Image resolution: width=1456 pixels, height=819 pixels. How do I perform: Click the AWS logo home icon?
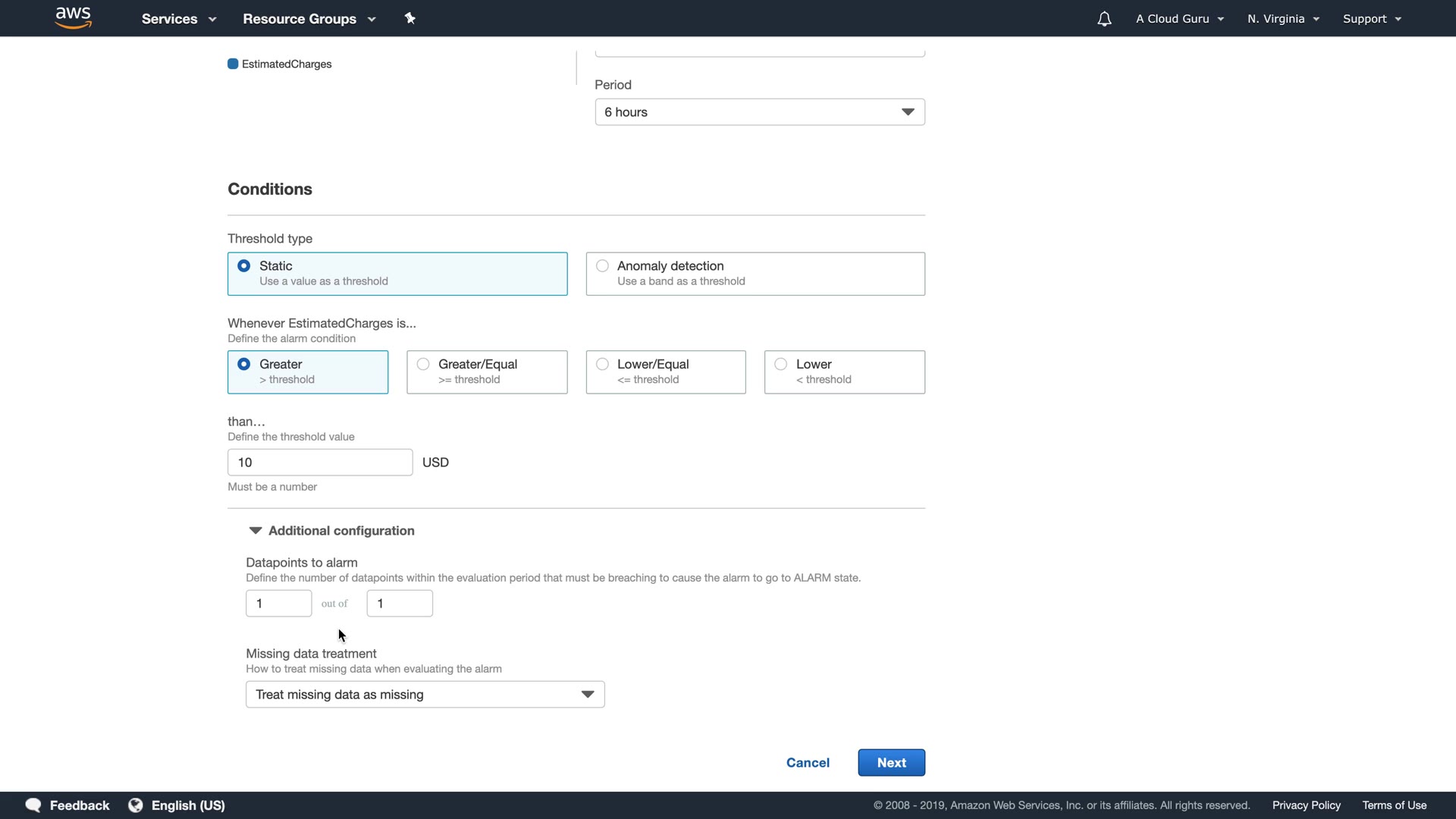point(74,18)
